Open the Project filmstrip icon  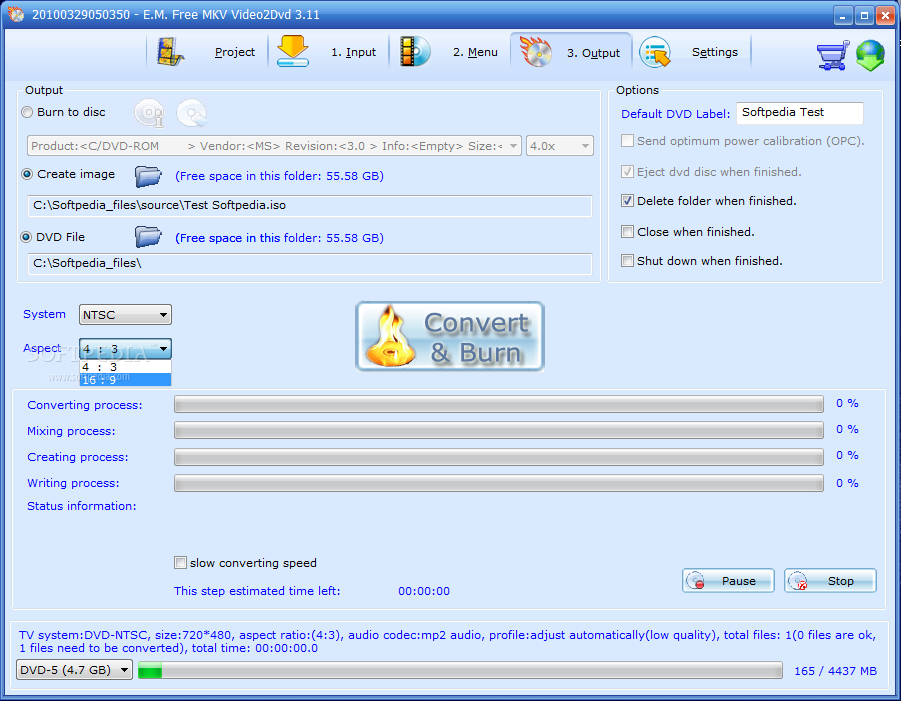171,52
